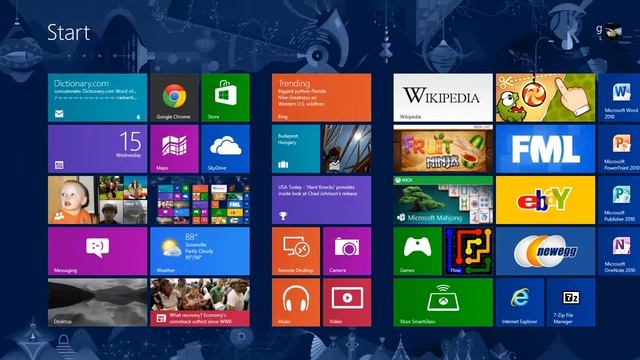Image resolution: width=640 pixels, height=360 pixels.
Task: Open the Xbox SmartGlass tile
Action: click(443, 302)
